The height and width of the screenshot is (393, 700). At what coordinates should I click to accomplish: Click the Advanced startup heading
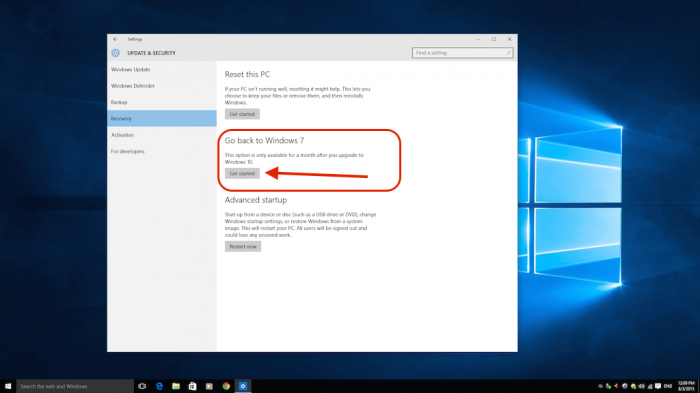tap(256, 200)
